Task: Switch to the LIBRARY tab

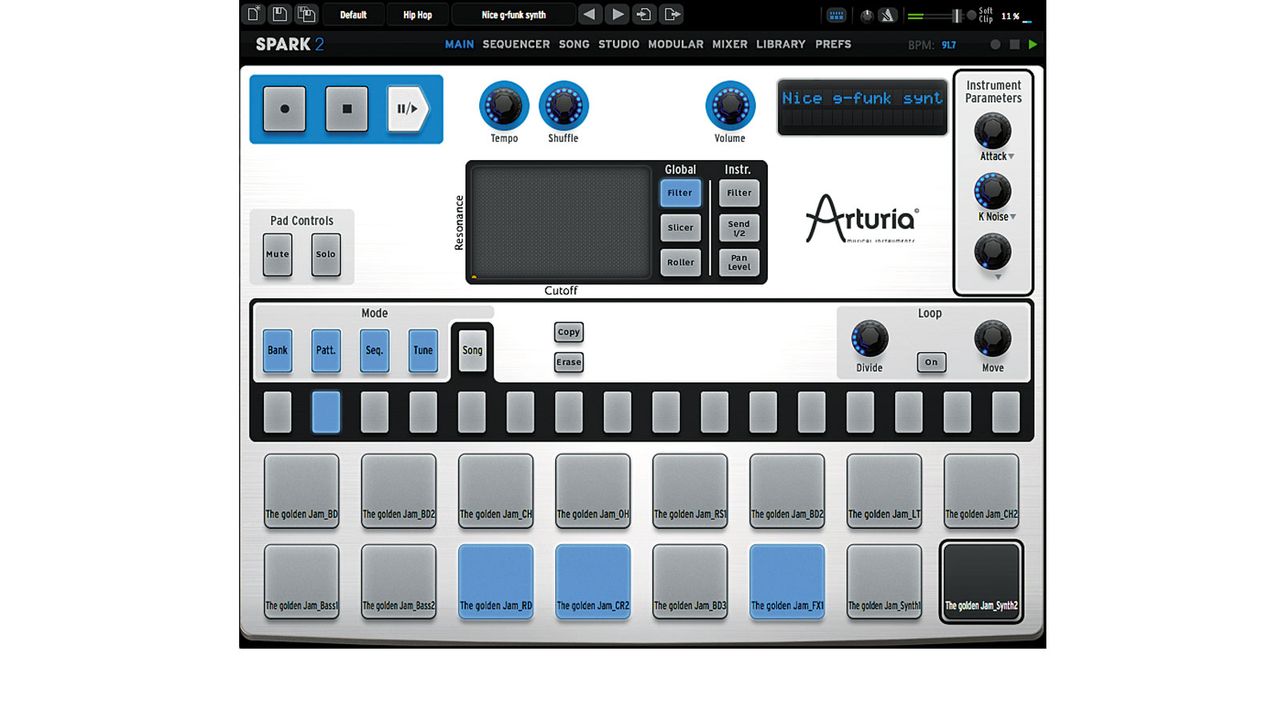Action: pyautogui.click(x=781, y=44)
